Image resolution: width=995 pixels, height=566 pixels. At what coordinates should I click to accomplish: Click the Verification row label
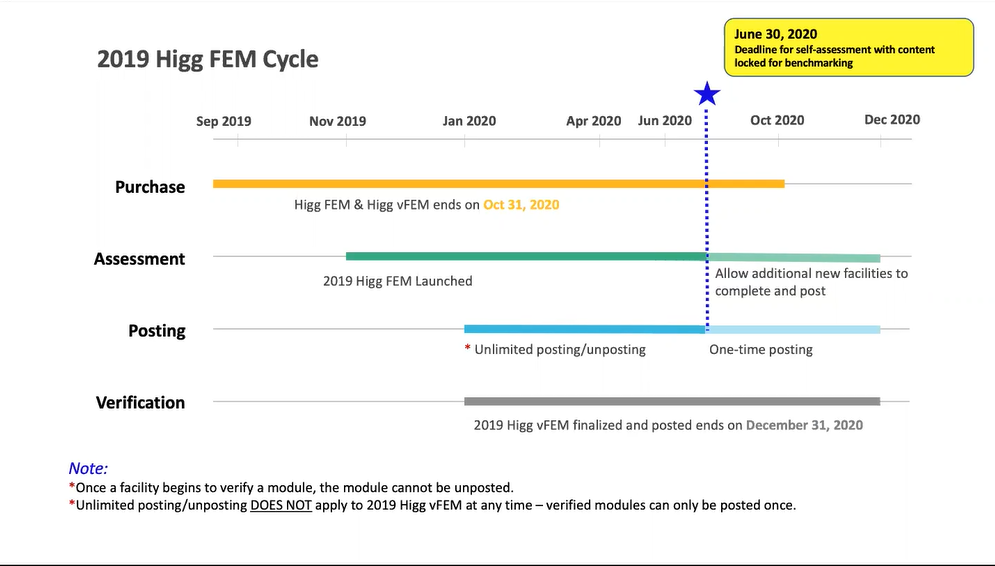point(140,402)
